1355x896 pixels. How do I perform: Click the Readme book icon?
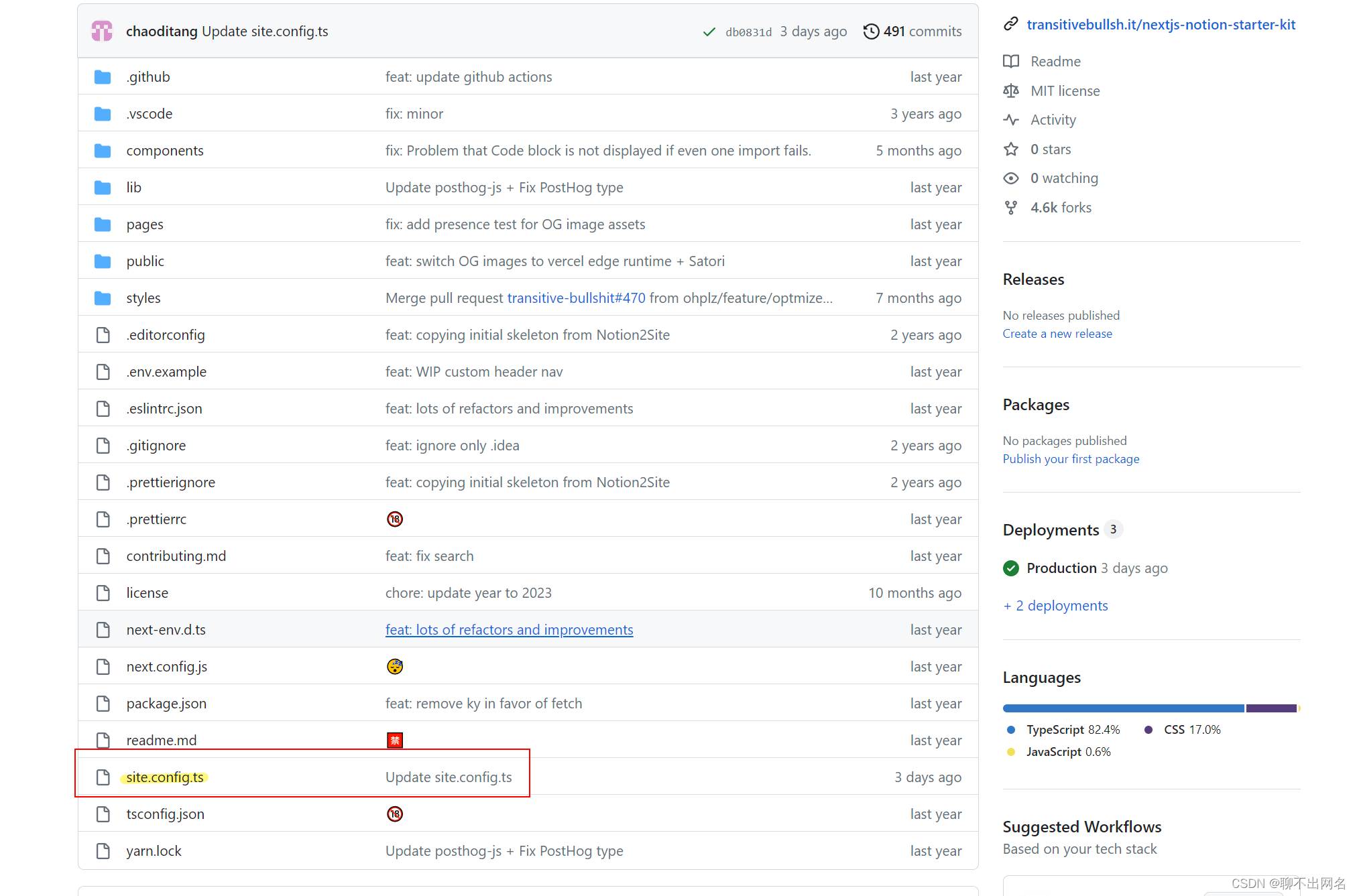click(1010, 62)
